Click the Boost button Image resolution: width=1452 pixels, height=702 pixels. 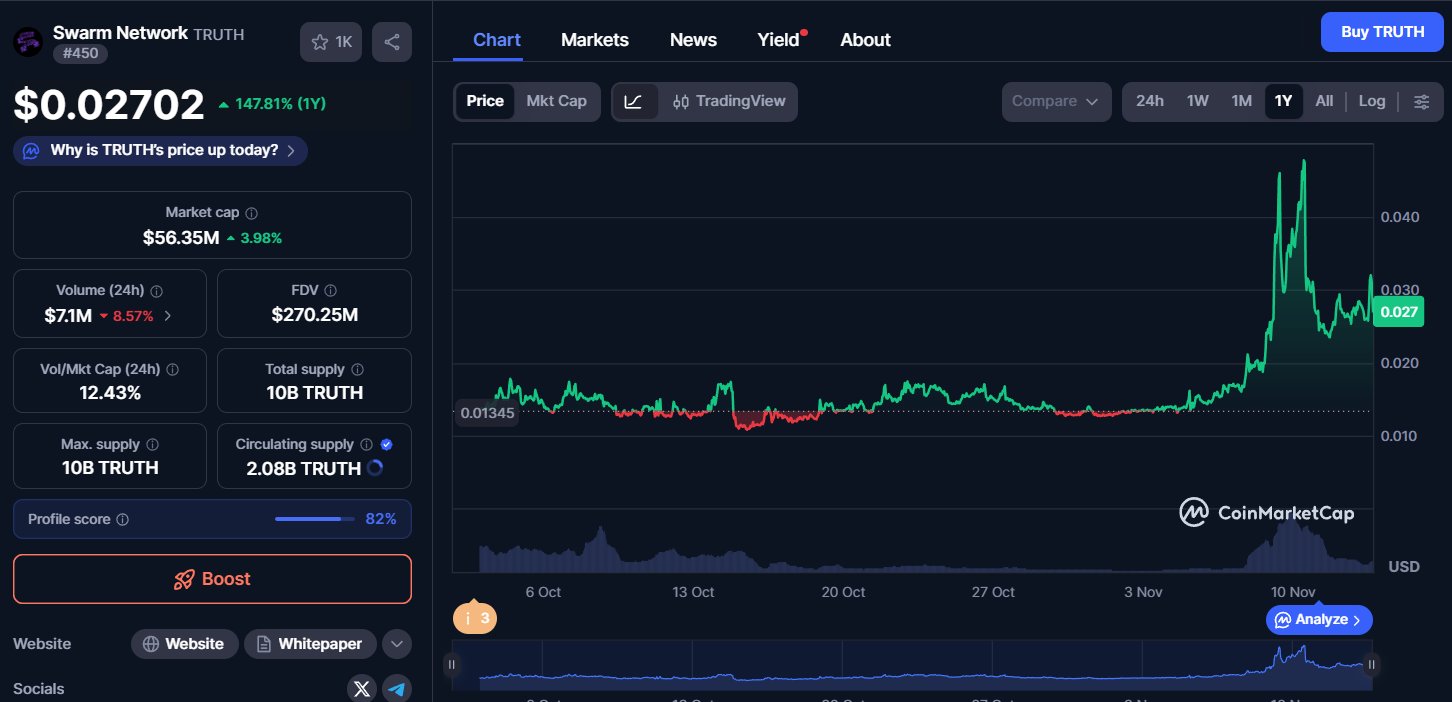coord(212,579)
